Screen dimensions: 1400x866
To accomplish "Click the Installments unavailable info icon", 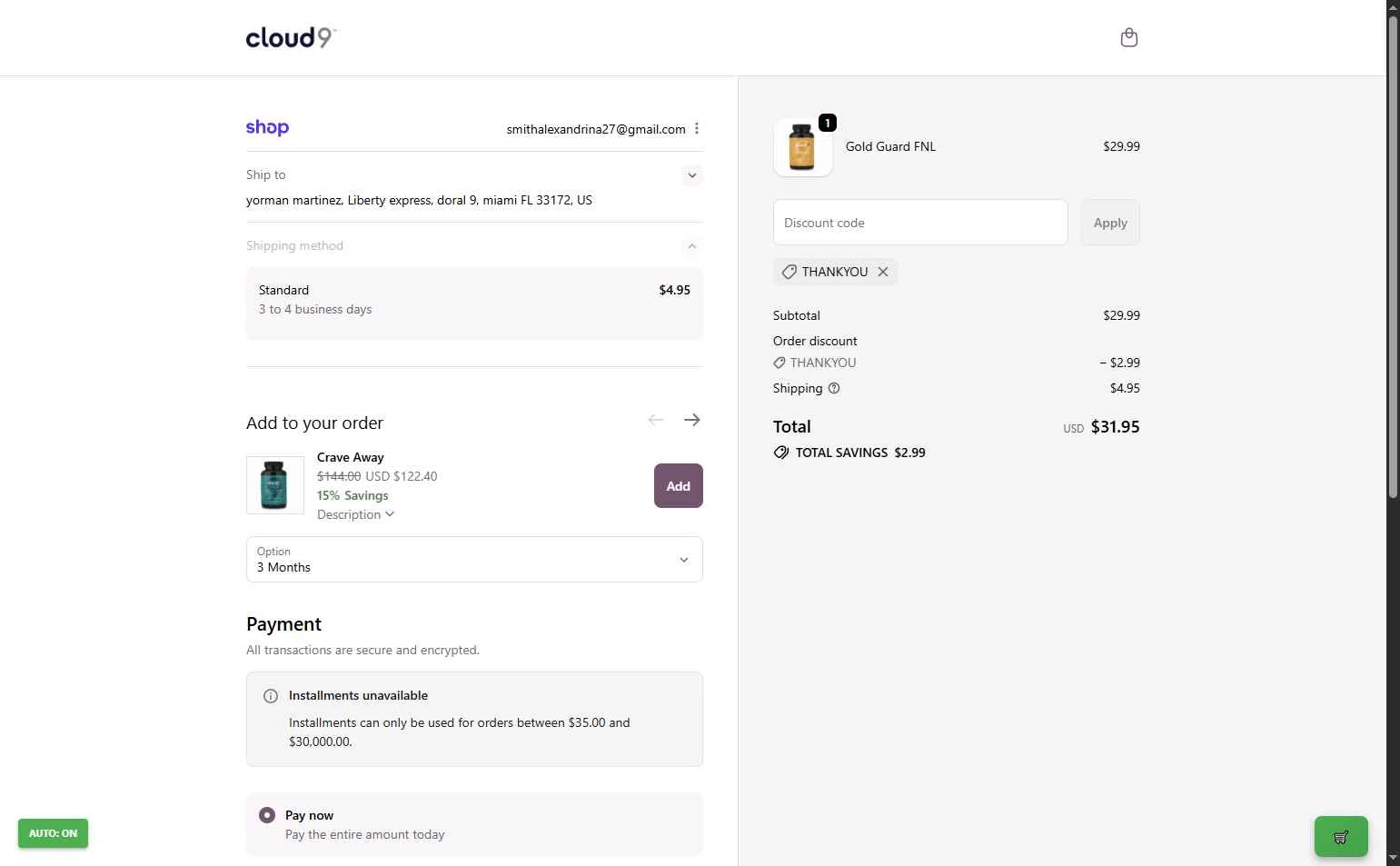I will click(271, 696).
